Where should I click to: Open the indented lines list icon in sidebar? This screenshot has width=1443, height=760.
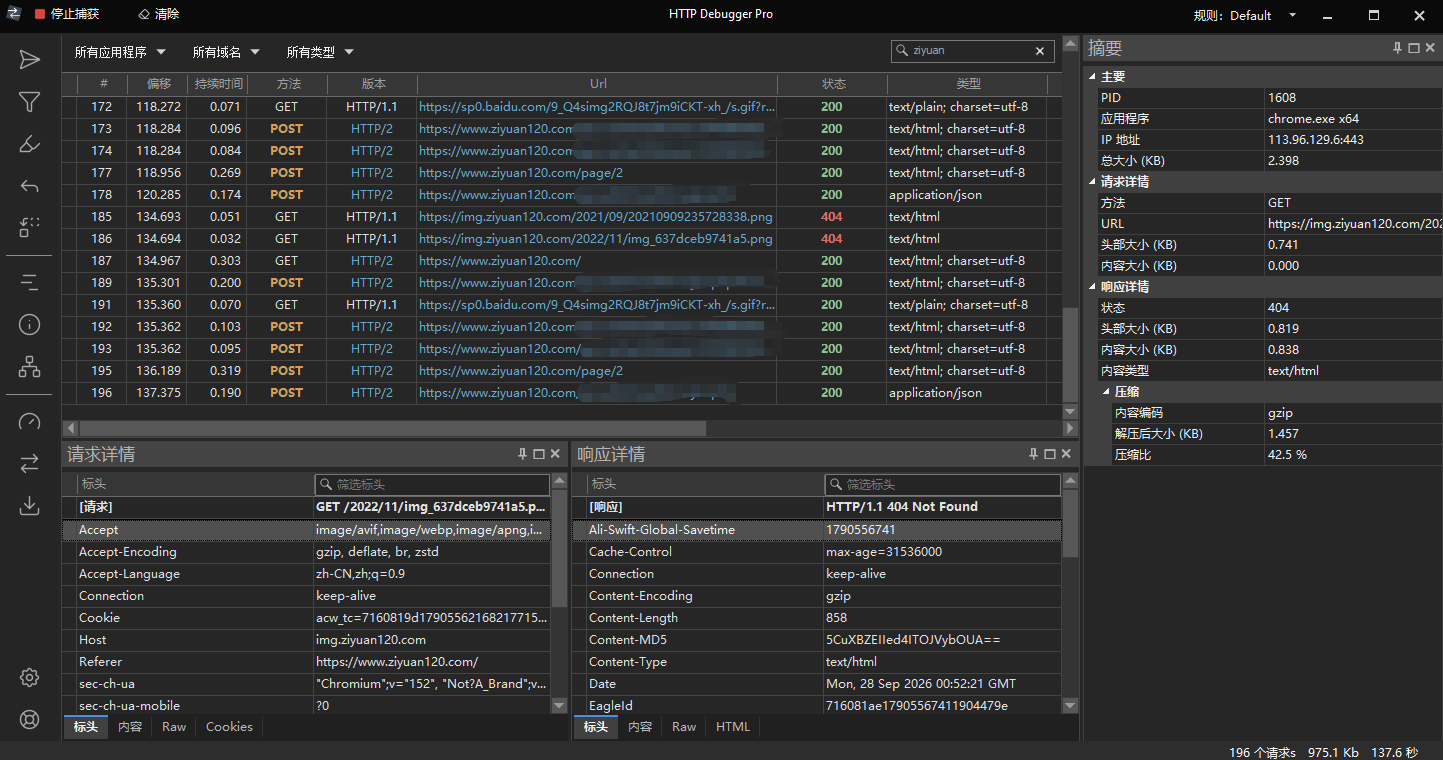[30, 282]
